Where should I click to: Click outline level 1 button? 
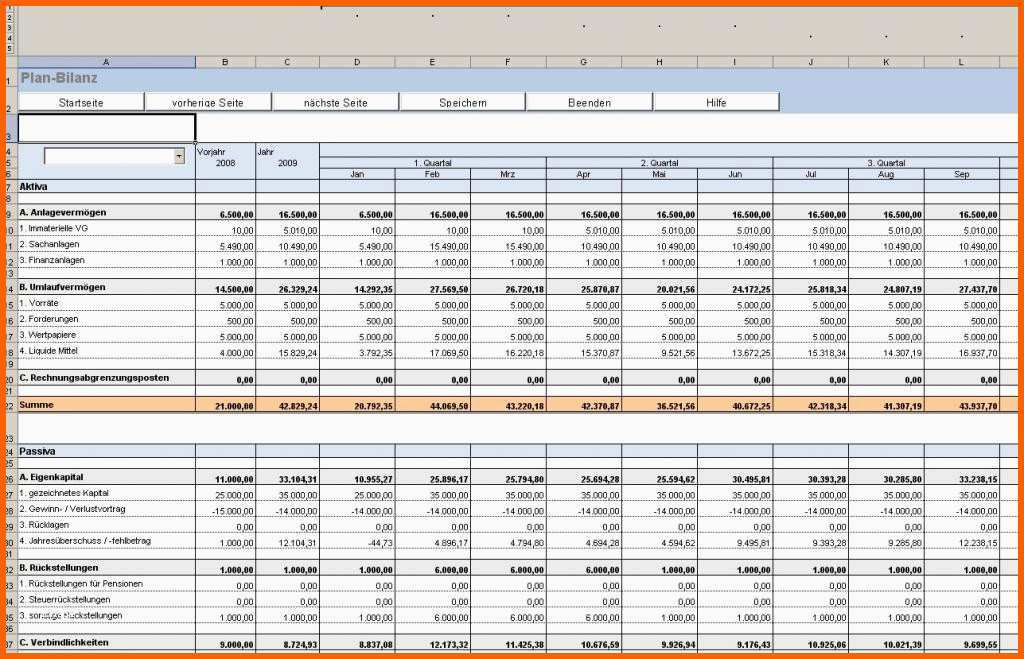click(x=10, y=5)
